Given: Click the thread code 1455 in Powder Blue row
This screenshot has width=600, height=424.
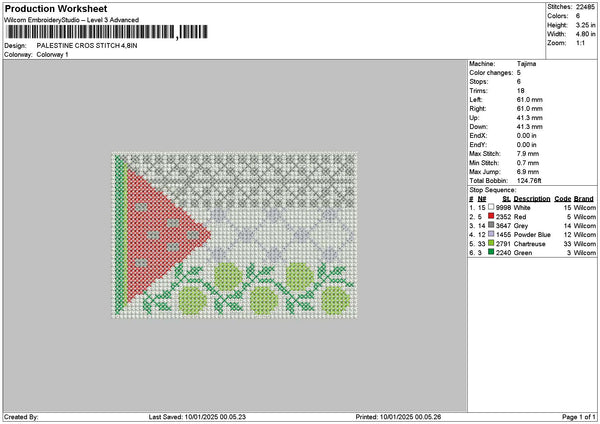Looking at the screenshot, I should coord(503,235).
